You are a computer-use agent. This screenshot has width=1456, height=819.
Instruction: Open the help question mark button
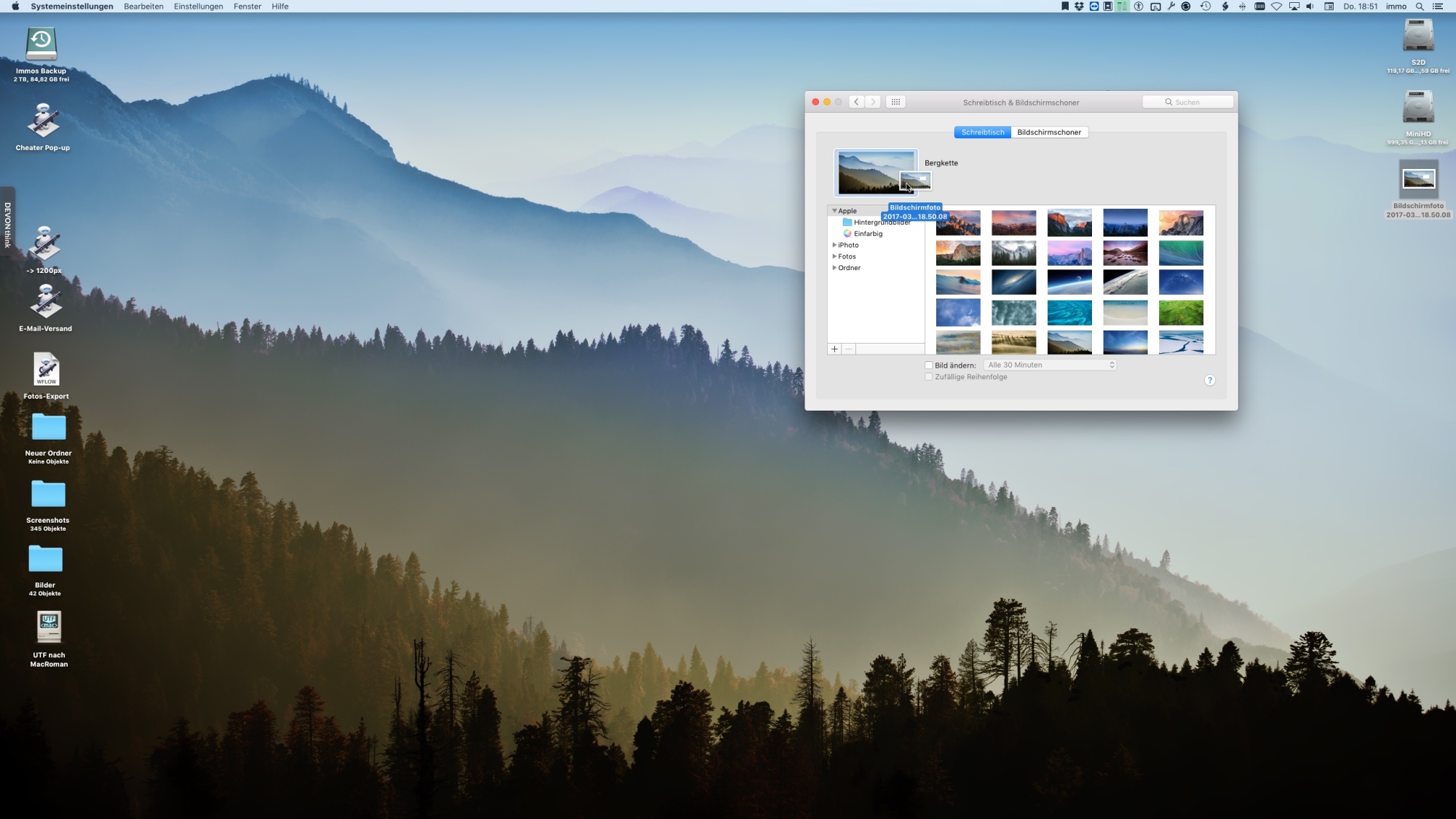[1209, 380]
